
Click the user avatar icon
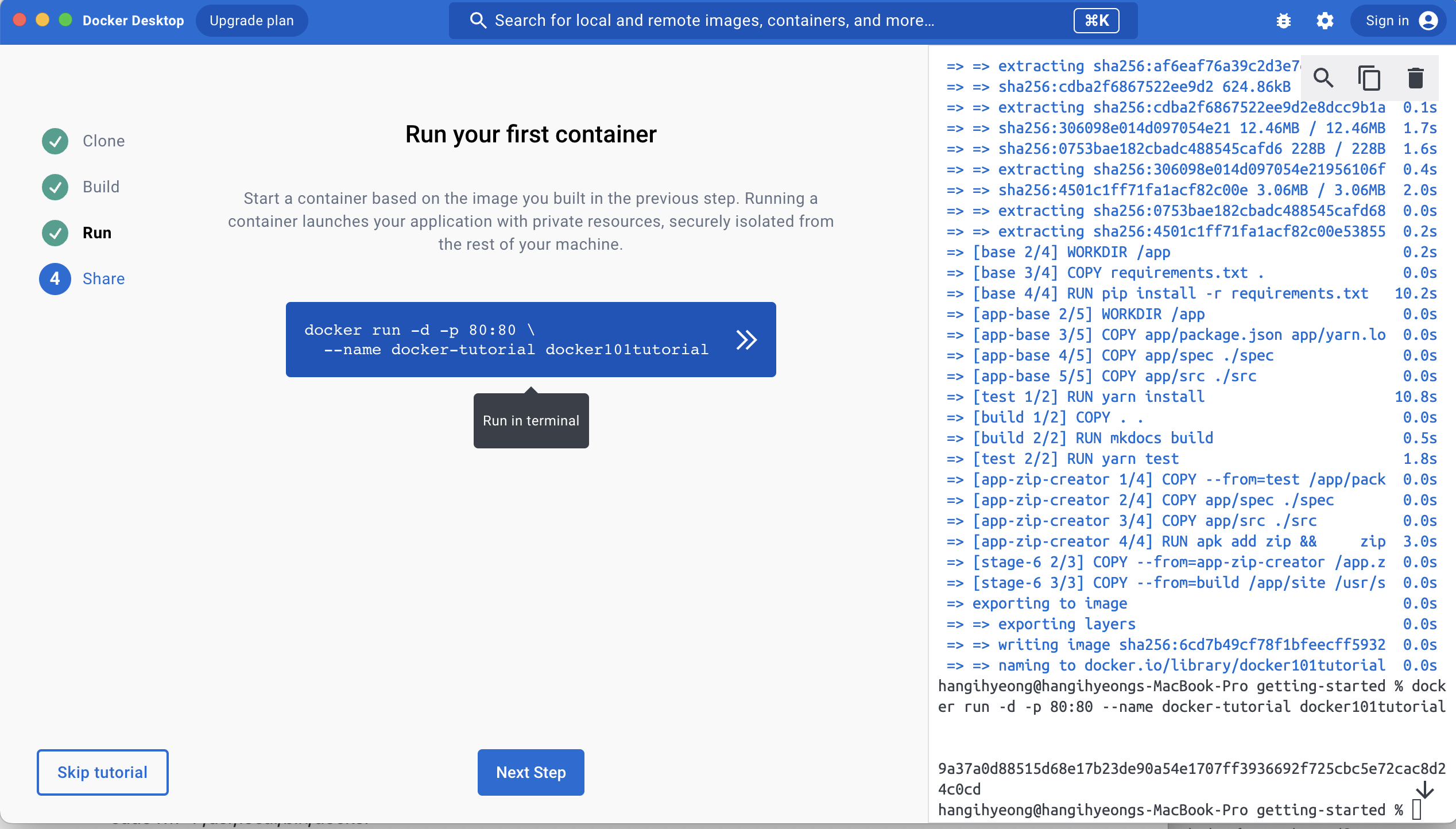pyautogui.click(x=1428, y=21)
